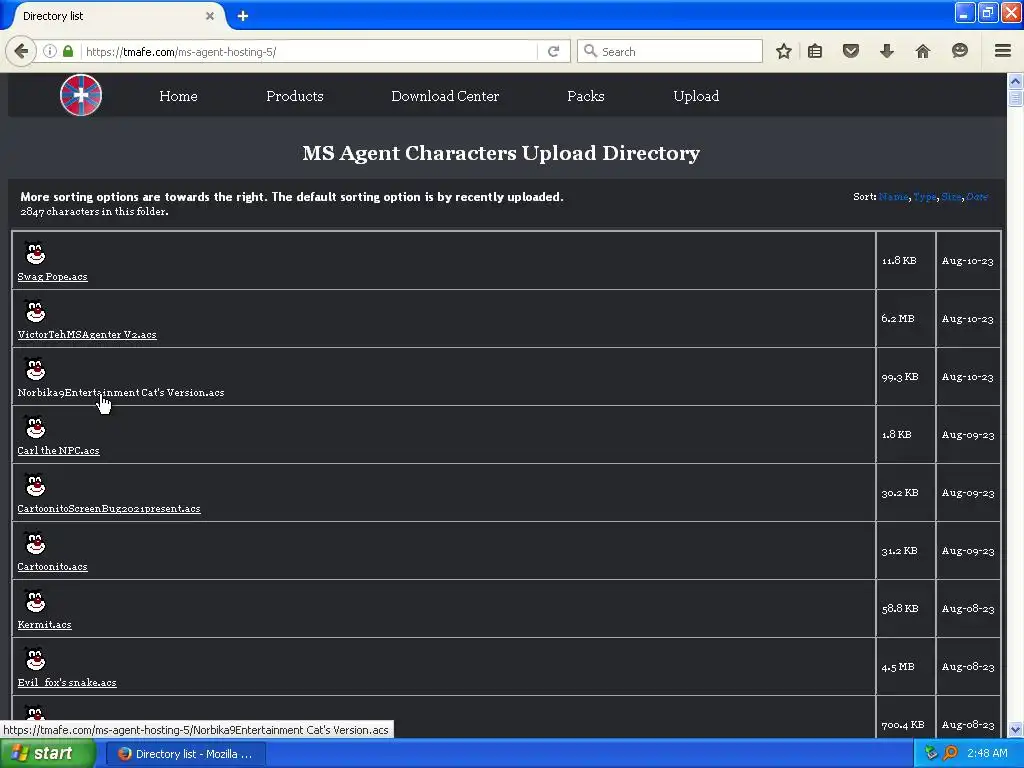The width and height of the screenshot is (1024, 768).
Task: Click the Firefox back arrow button
Action: coord(21,51)
